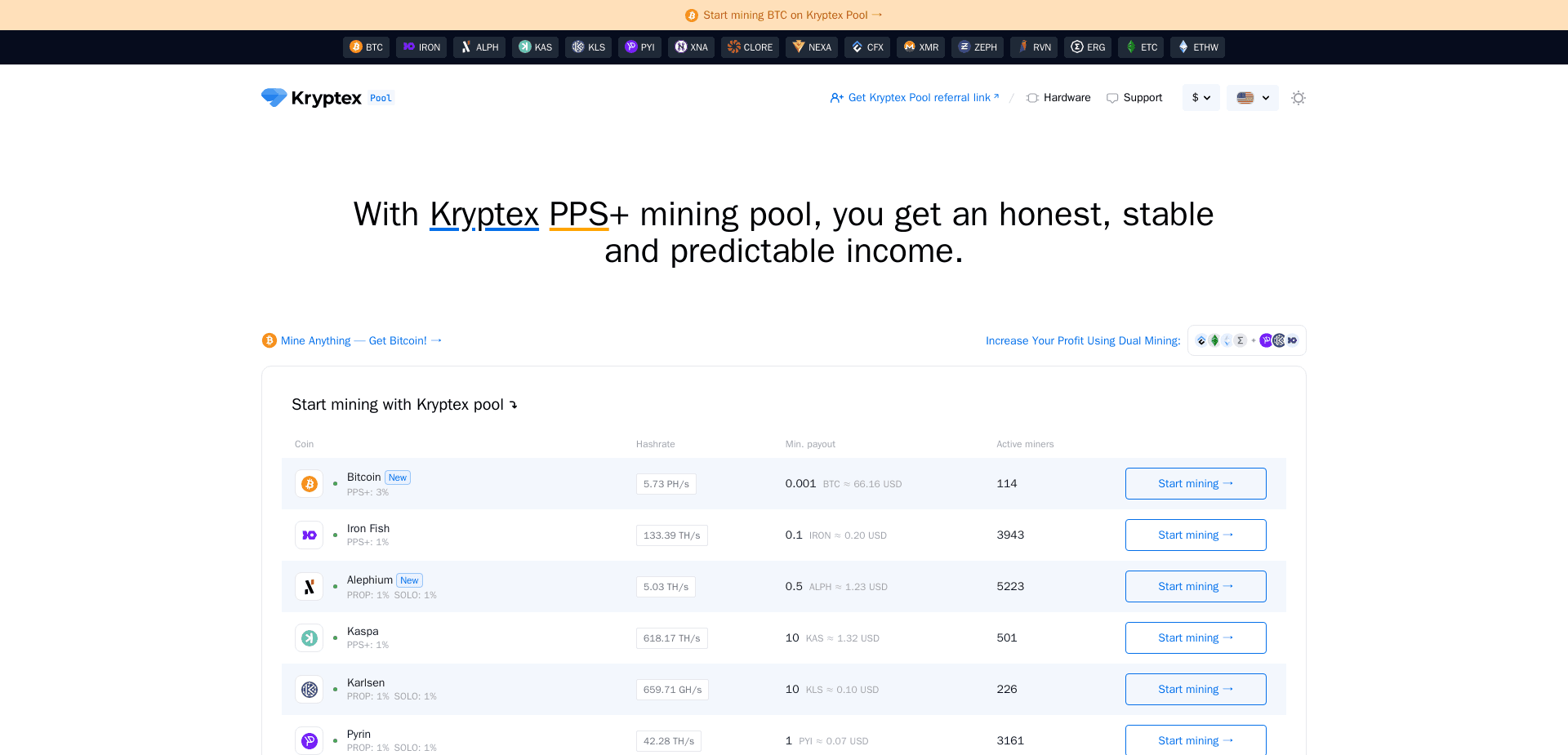This screenshot has height=755, width=1568.
Task: Click the Hardware menu item
Action: click(1058, 97)
